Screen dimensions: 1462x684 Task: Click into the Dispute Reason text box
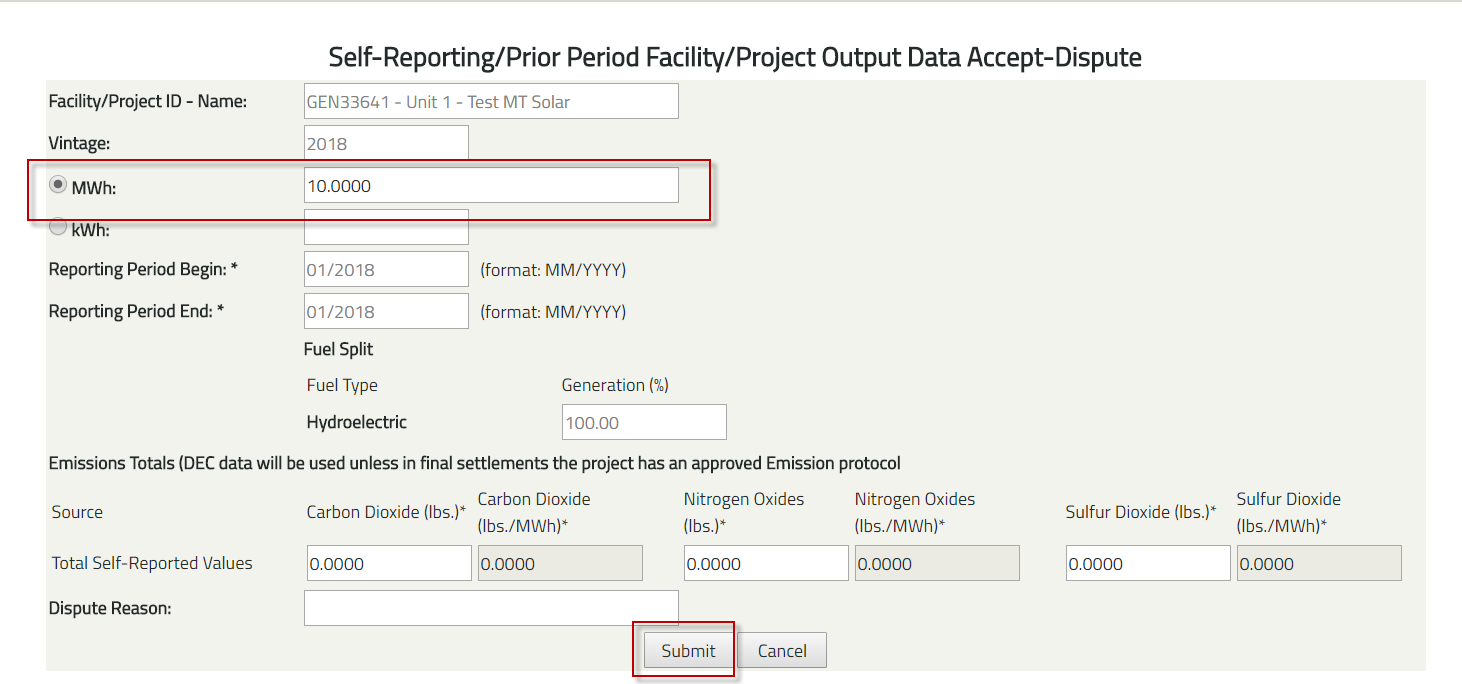(491, 608)
